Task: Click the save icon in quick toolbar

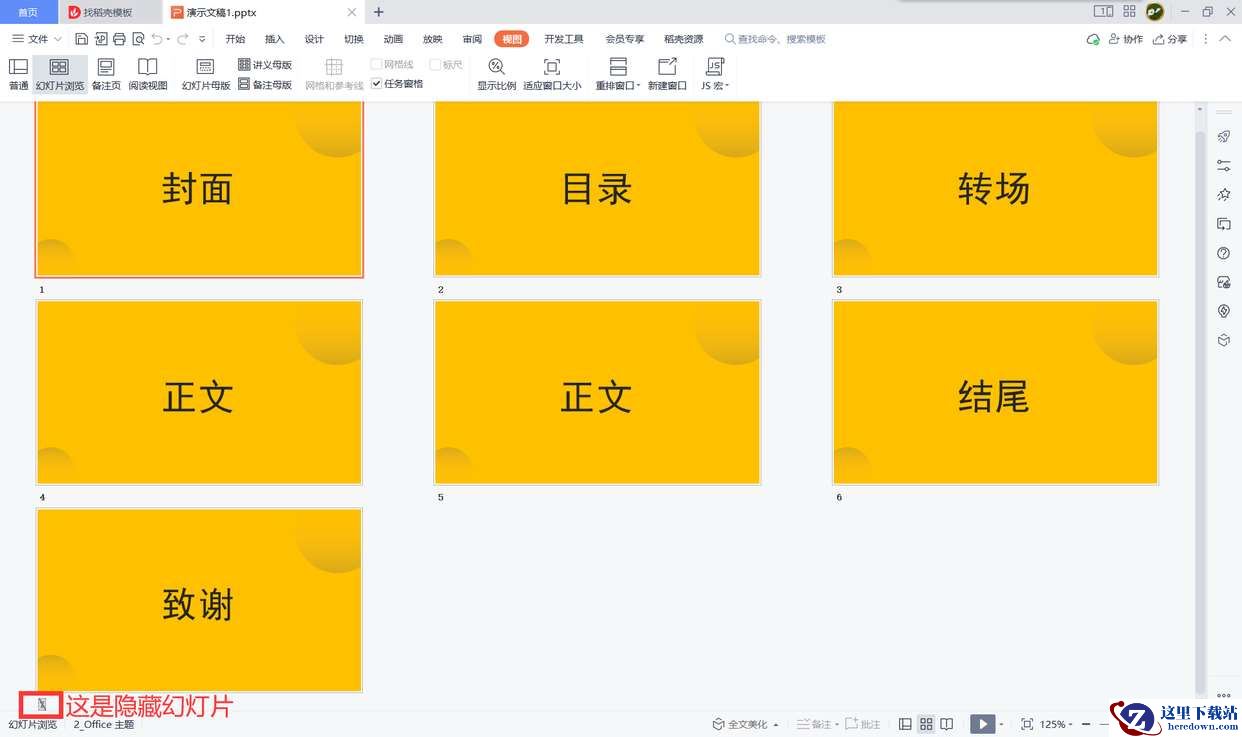Action: point(82,39)
